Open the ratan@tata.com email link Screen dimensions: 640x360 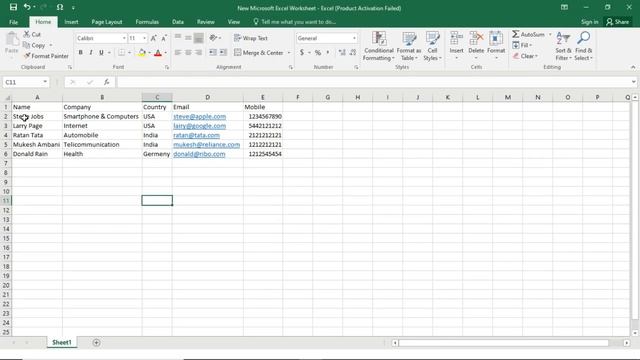pos(196,135)
